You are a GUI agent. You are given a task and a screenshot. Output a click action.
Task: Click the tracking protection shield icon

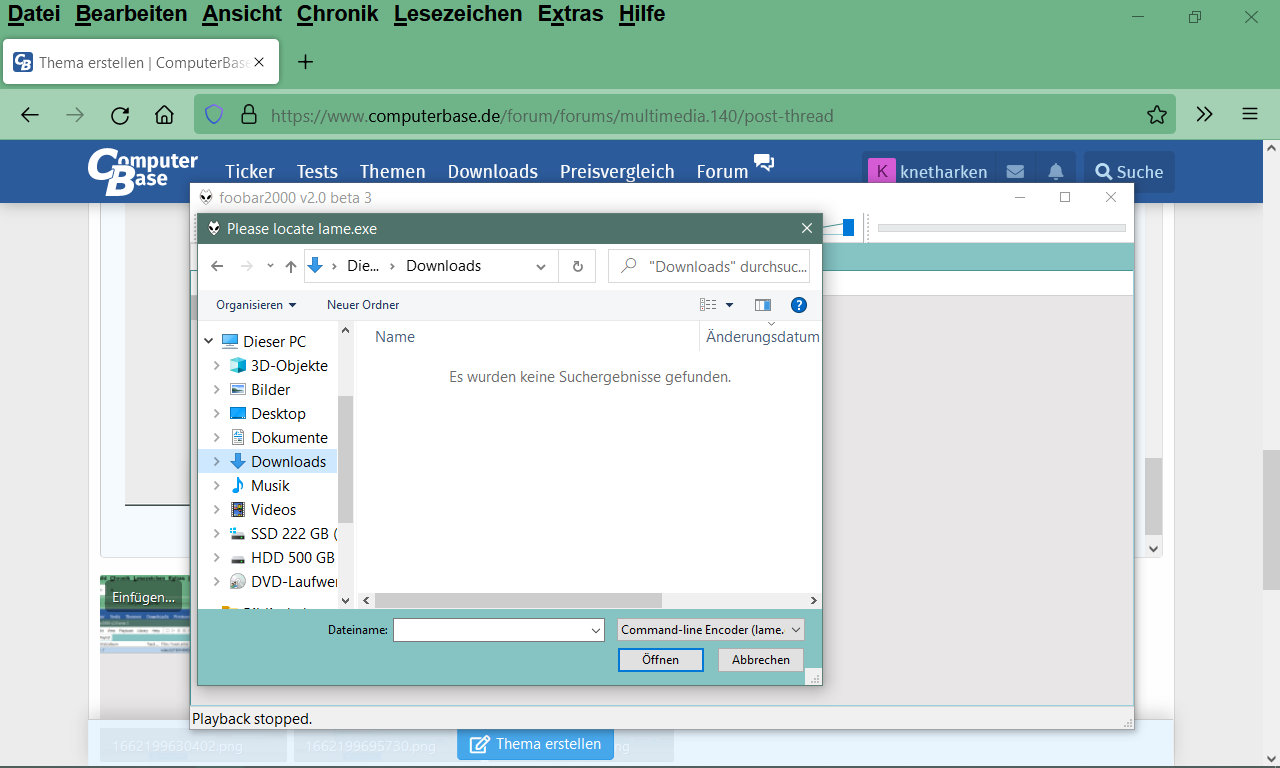[214, 115]
